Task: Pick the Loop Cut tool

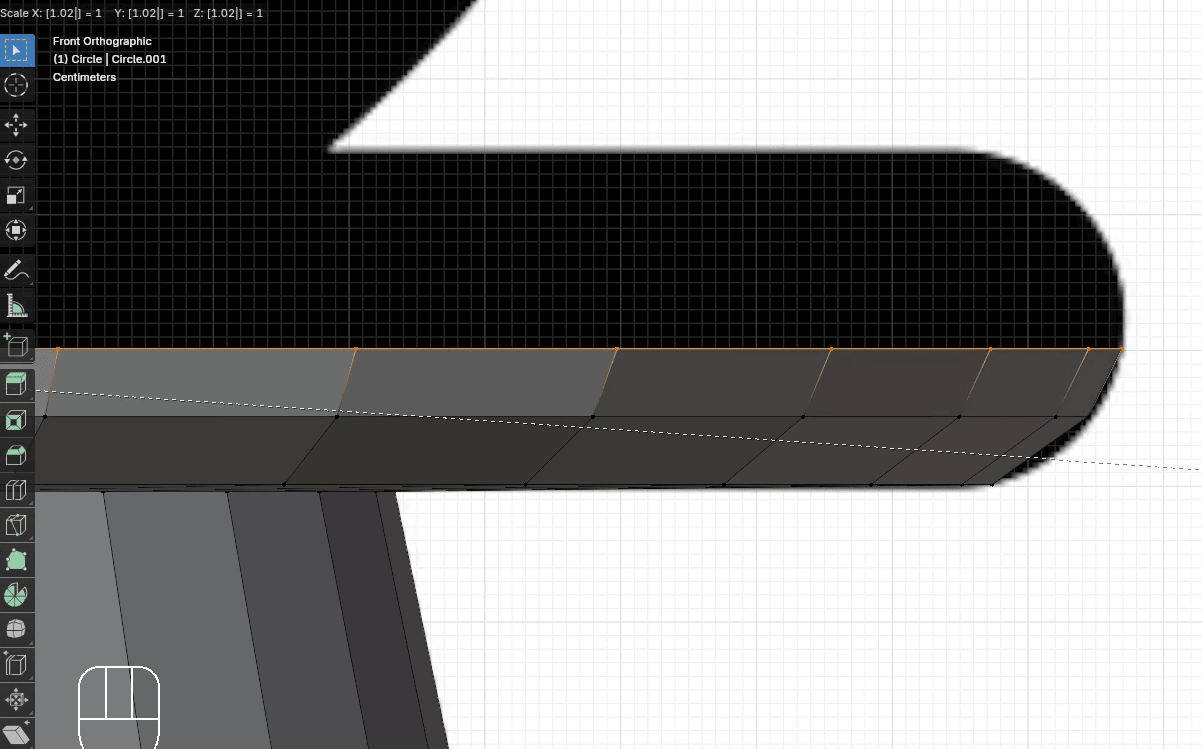Action: (x=16, y=490)
